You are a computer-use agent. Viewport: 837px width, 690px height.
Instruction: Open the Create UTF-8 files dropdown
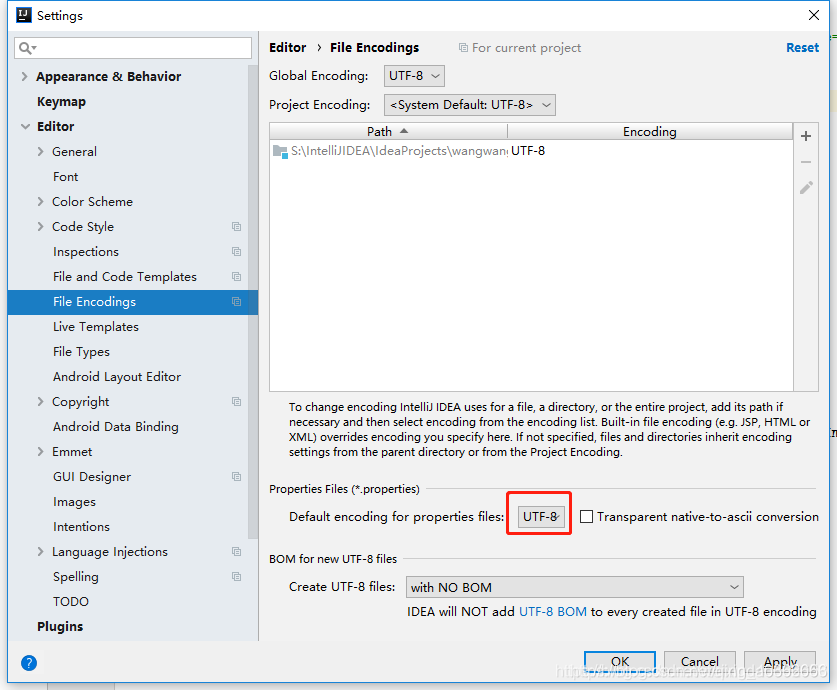point(574,587)
